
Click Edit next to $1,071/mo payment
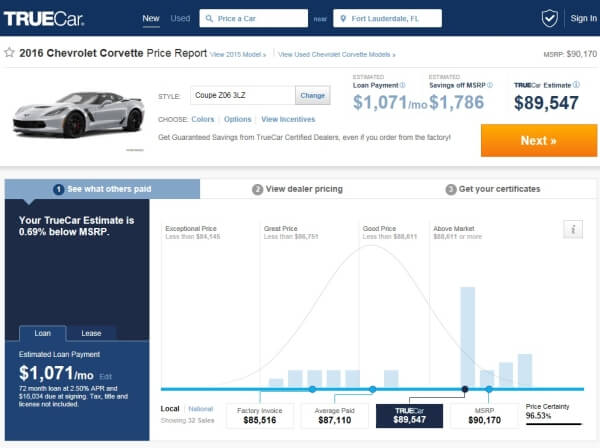[x=105, y=376]
